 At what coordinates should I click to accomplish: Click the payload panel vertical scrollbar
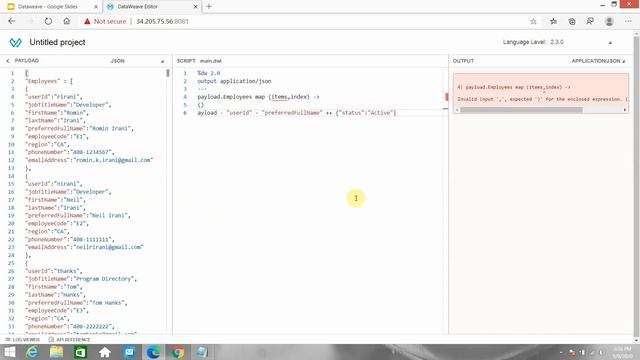click(x=168, y=73)
